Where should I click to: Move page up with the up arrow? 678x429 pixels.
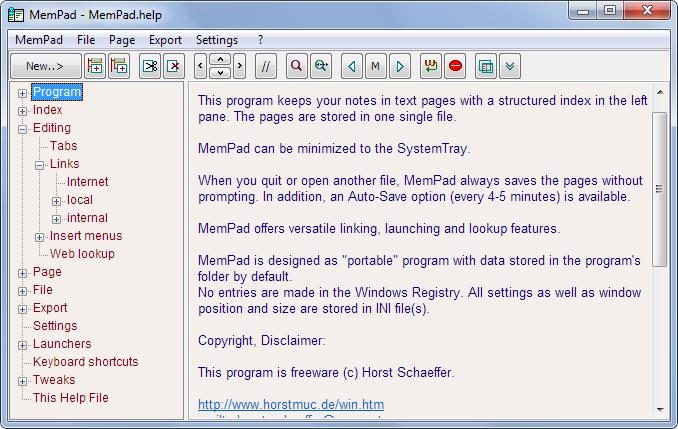coord(220,60)
